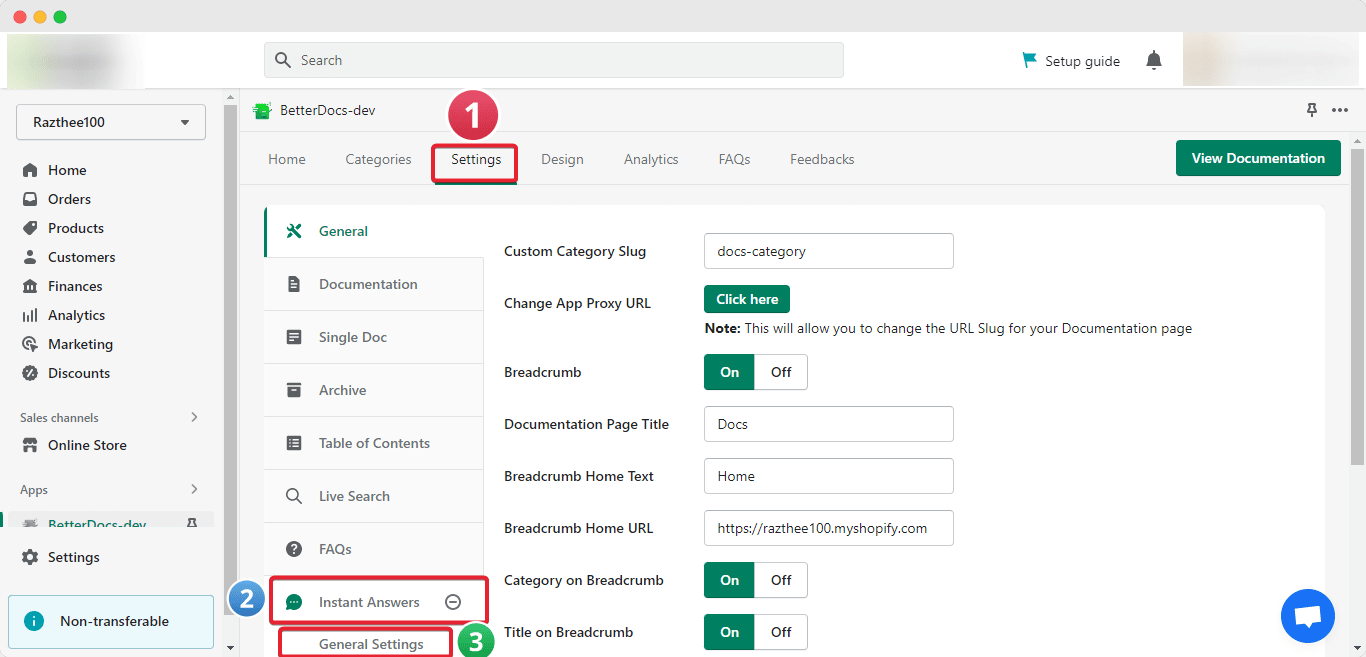Click the Custom Category Slug field

pos(829,251)
